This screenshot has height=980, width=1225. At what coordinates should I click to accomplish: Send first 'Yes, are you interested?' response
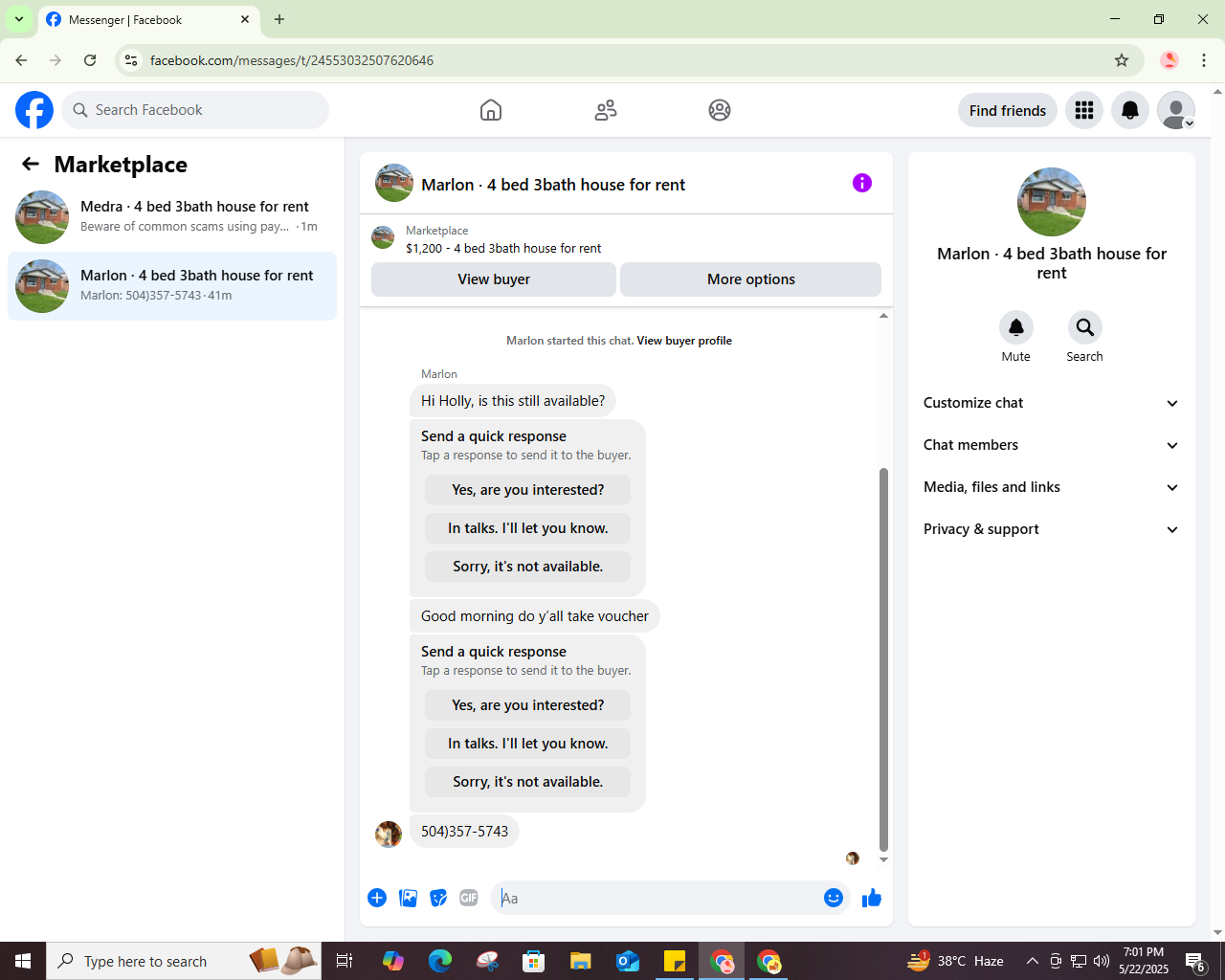coord(528,490)
